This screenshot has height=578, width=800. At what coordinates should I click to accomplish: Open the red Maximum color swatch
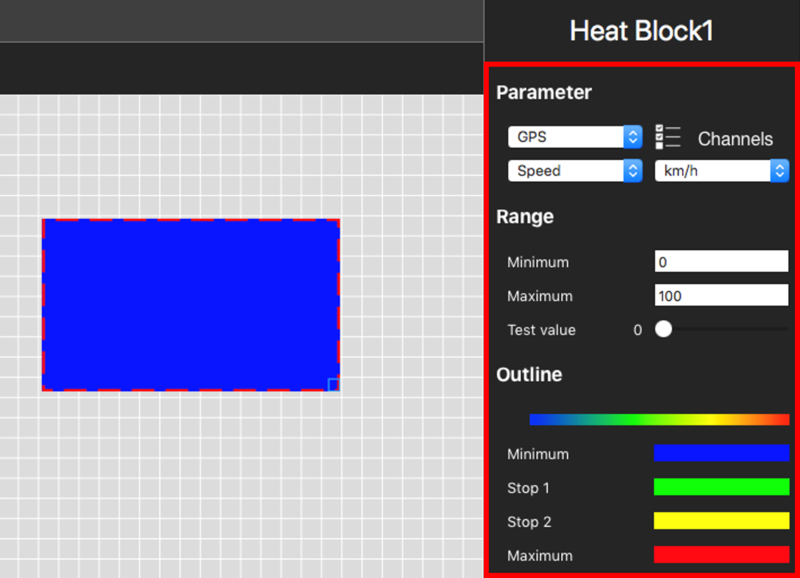pyautogui.click(x=721, y=555)
